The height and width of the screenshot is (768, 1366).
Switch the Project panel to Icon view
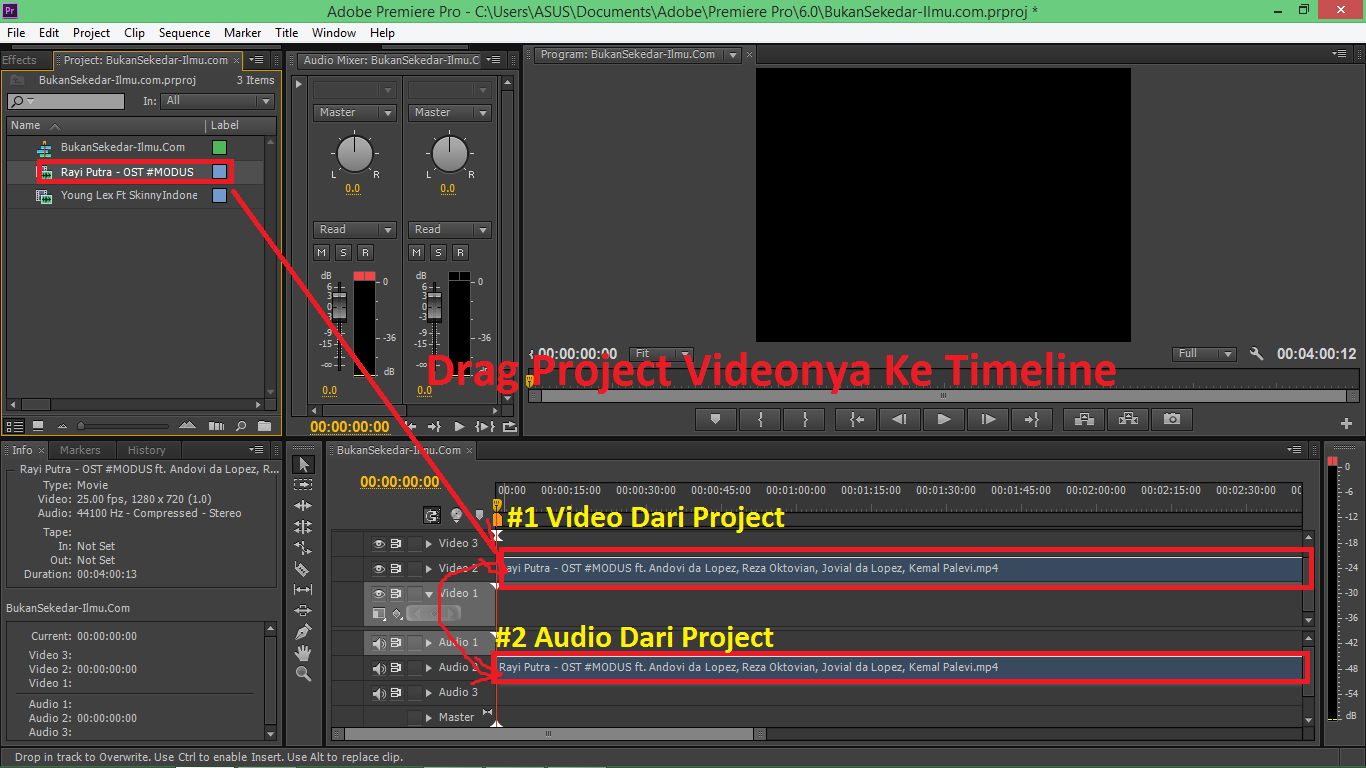[x=38, y=426]
